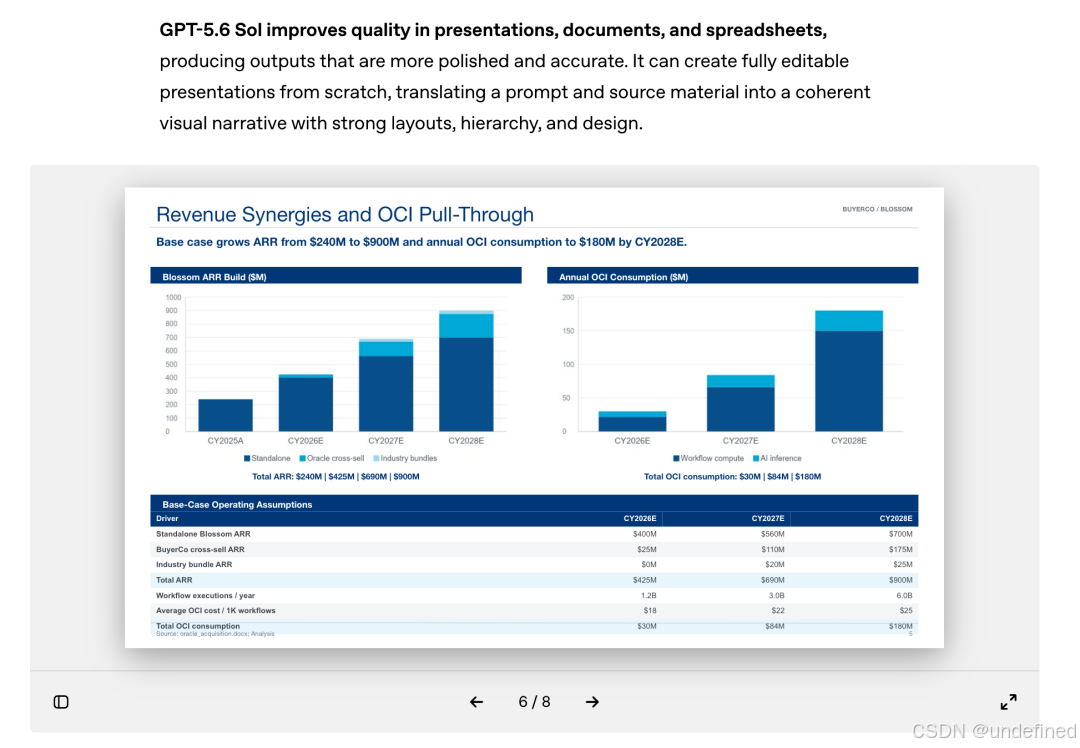Click the bold GPT-5.6 Sol heading sentence
This screenshot has height=748, width=1080.
coord(493,30)
